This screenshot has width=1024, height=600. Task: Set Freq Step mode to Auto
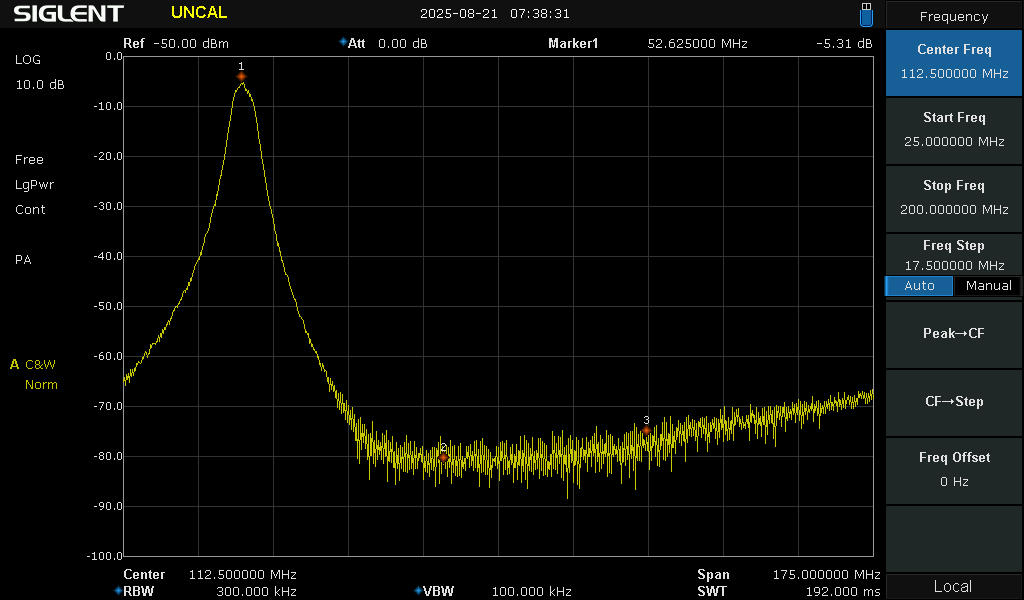click(x=919, y=285)
